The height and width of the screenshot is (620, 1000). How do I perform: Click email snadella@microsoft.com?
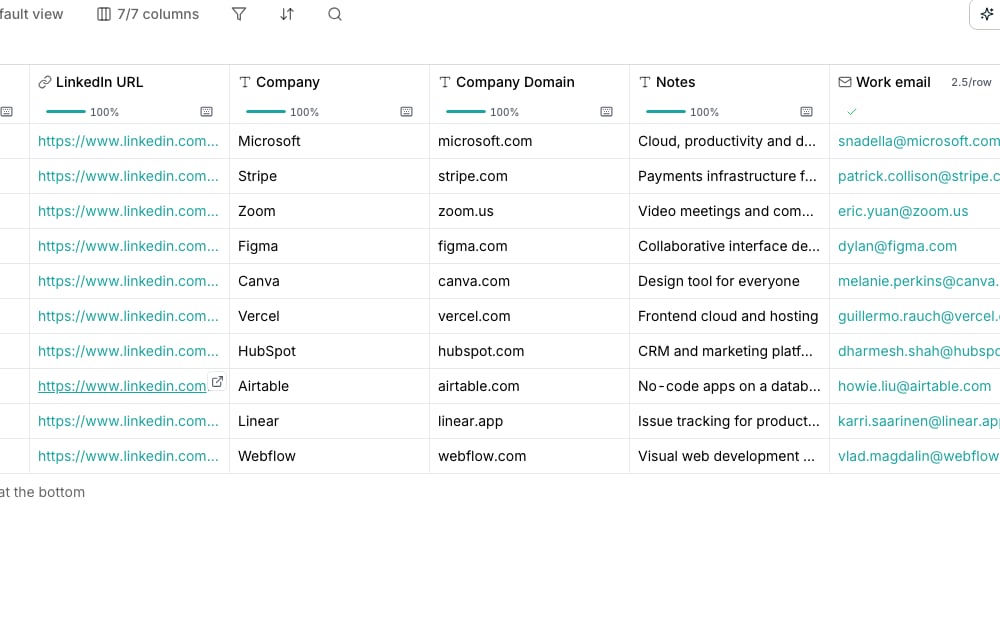[x=918, y=141]
